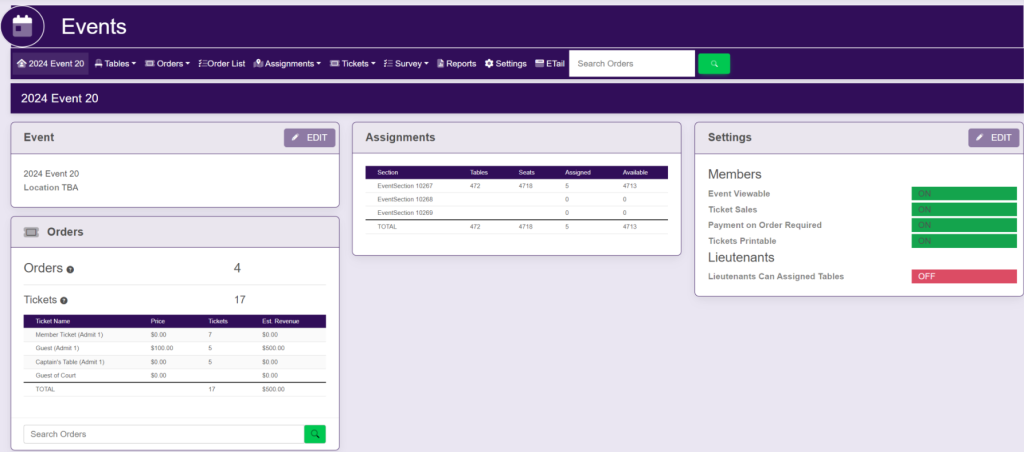Image resolution: width=1024 pixels, height=452 pixels.
Task: Click the calendar Events logo icon
Action: [23, 26]
